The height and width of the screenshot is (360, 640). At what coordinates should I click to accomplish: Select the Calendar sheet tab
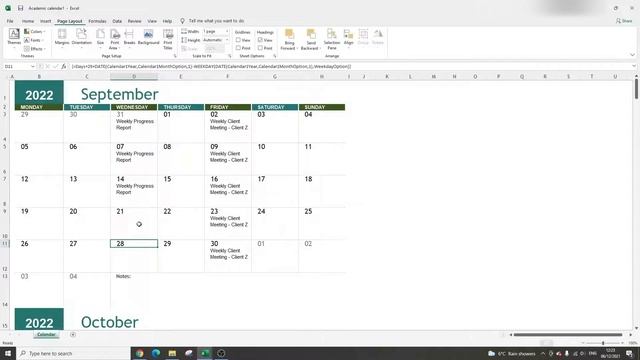pos(46,334)
